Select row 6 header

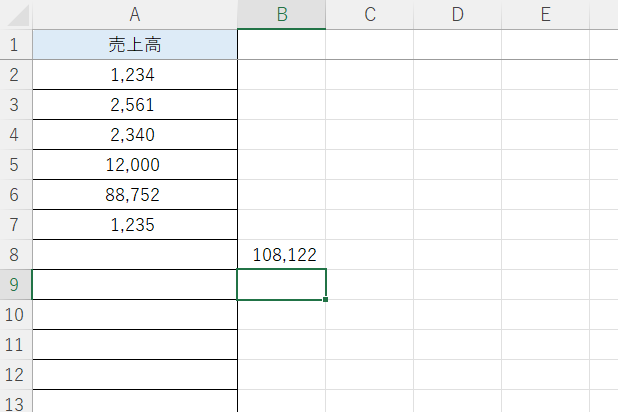16,195
